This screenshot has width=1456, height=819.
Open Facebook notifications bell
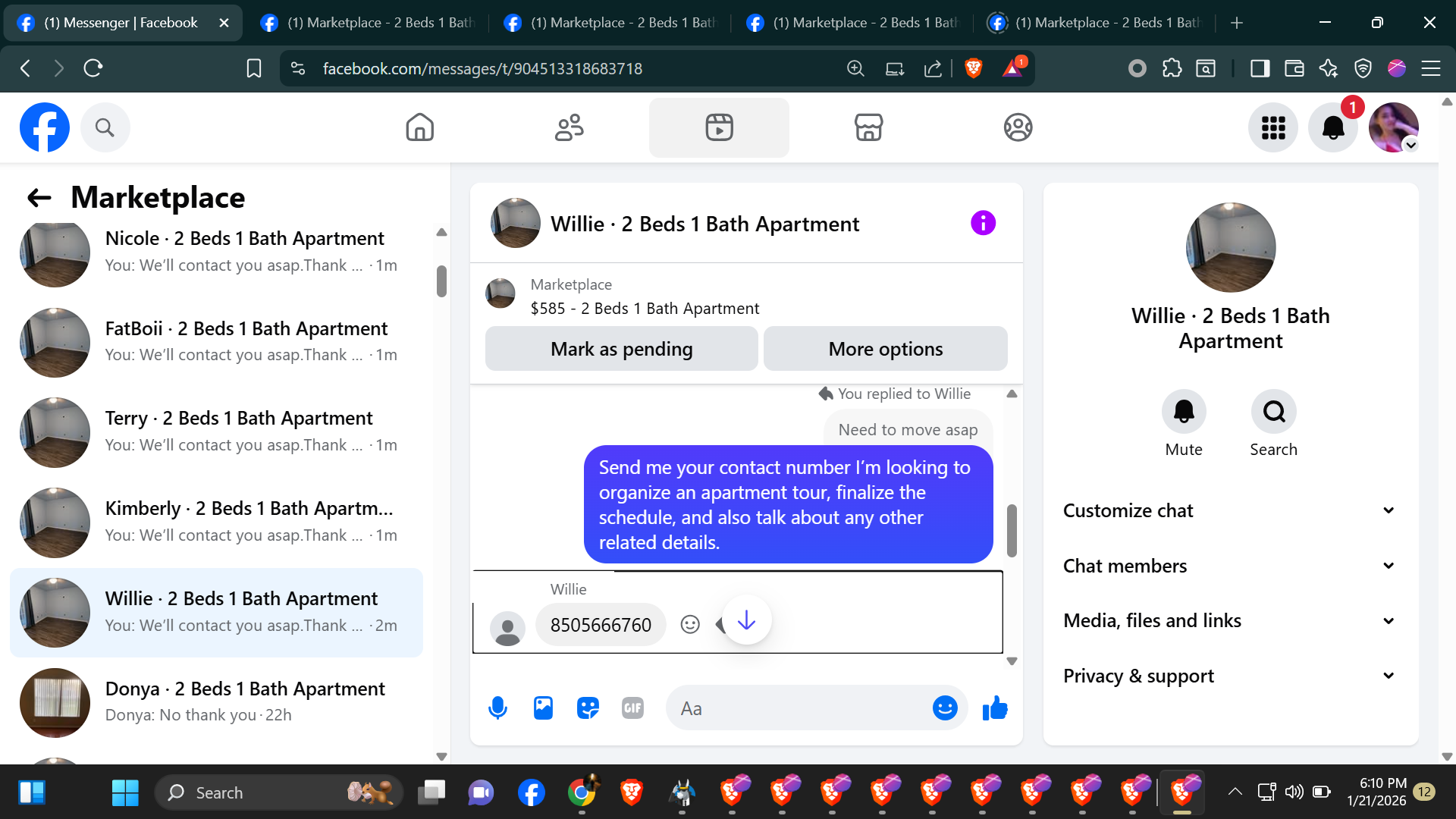(x=1333, y=127)
